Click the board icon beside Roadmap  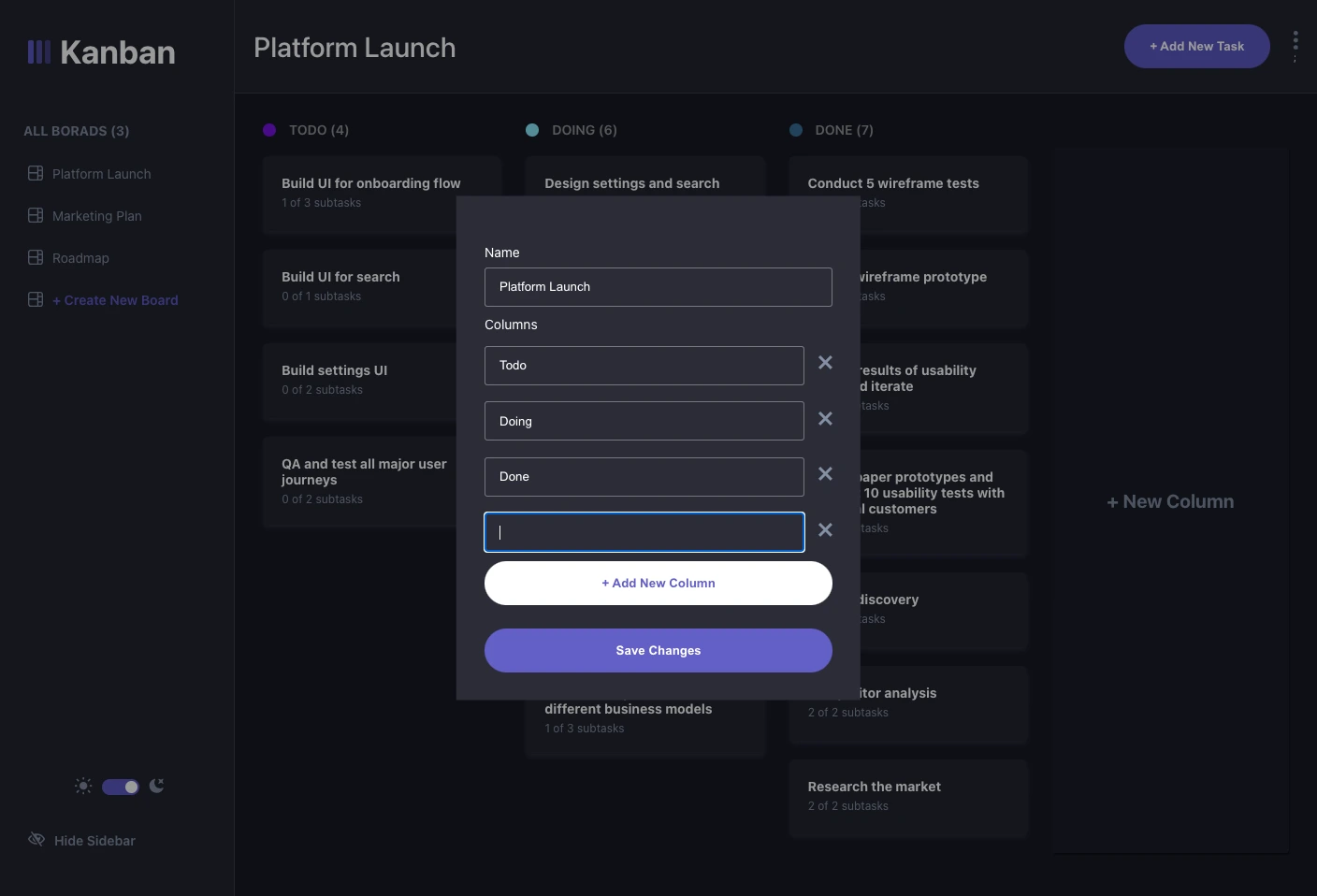coord(36,257)
